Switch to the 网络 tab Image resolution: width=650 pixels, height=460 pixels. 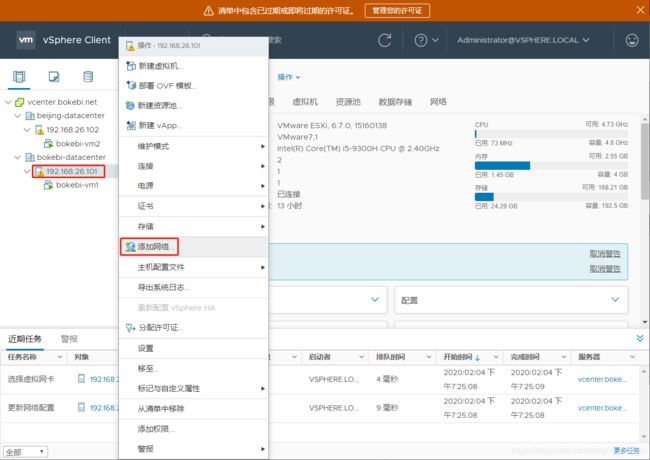point(438,102)
